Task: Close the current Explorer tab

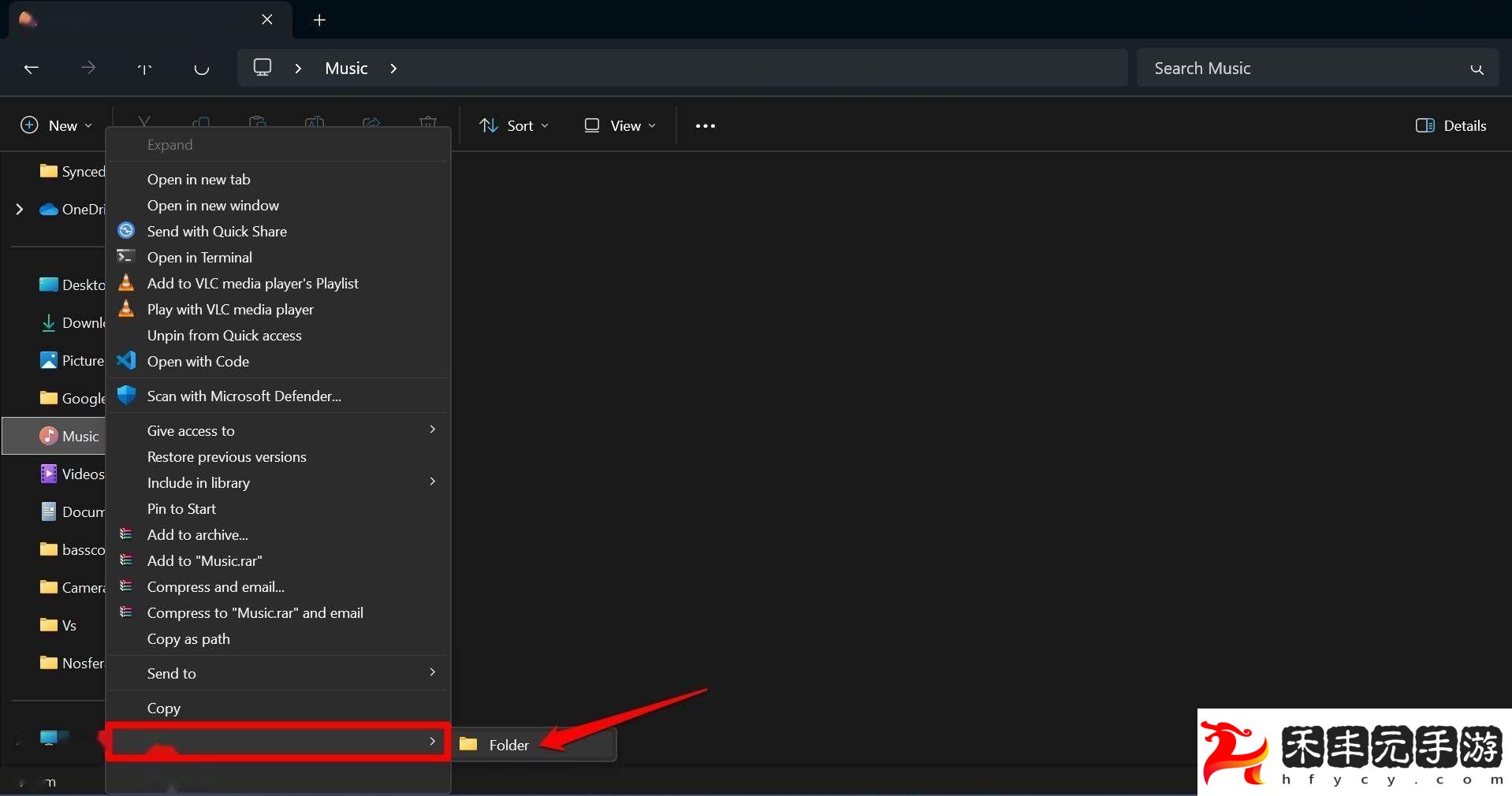Action: click(x=267, y=20)
